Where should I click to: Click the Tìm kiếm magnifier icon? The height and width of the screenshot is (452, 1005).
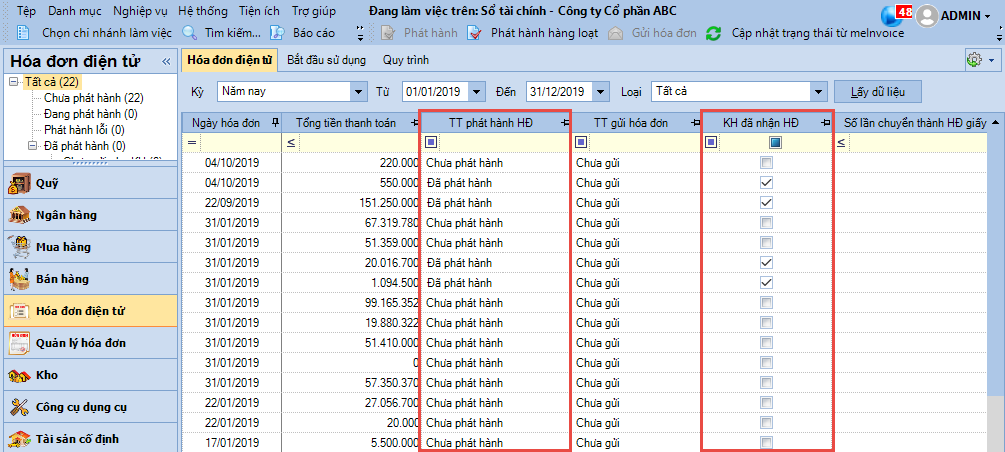coord(188,33)
